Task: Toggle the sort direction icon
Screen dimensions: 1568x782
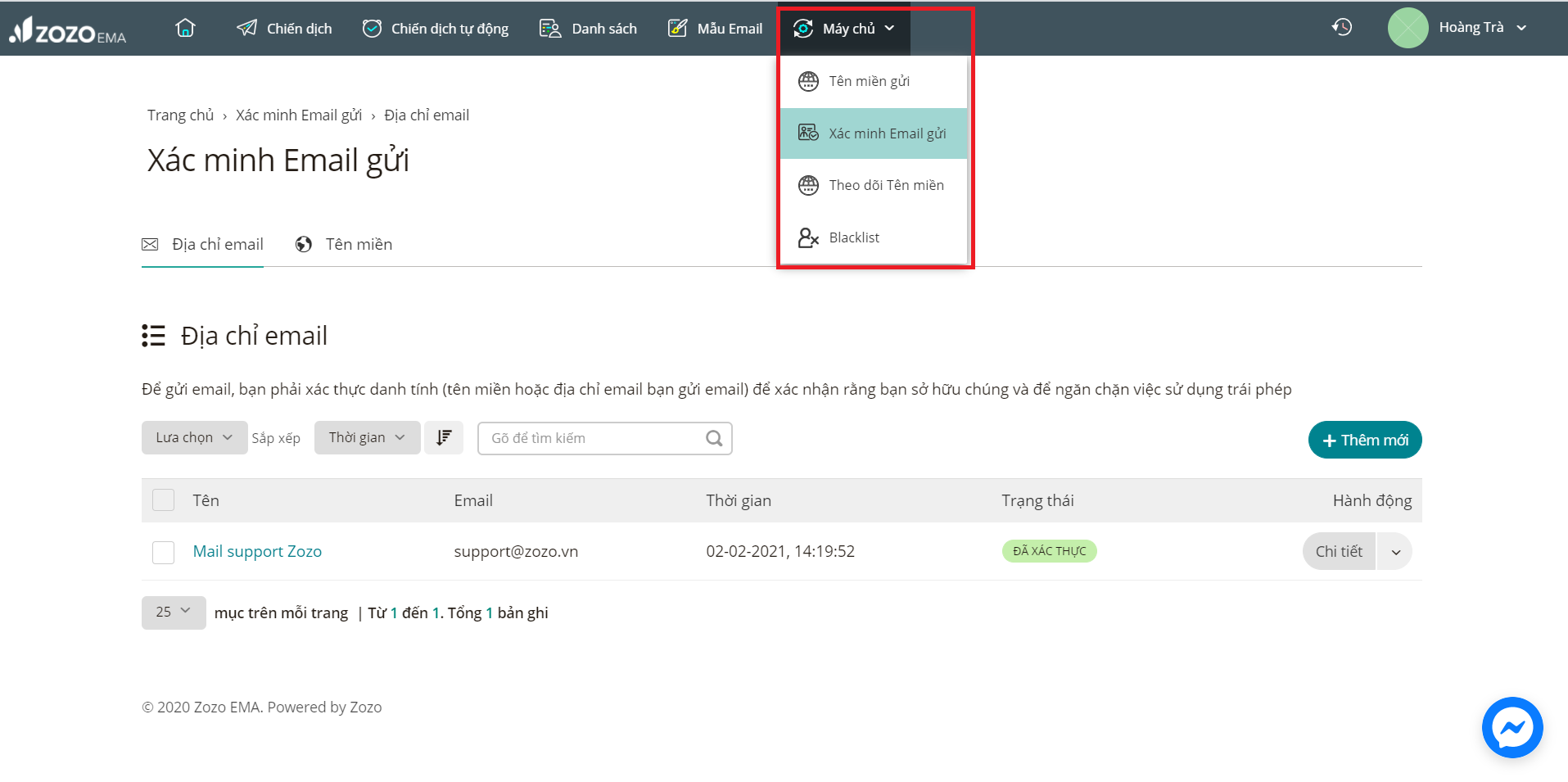Action: pos(444,438)
